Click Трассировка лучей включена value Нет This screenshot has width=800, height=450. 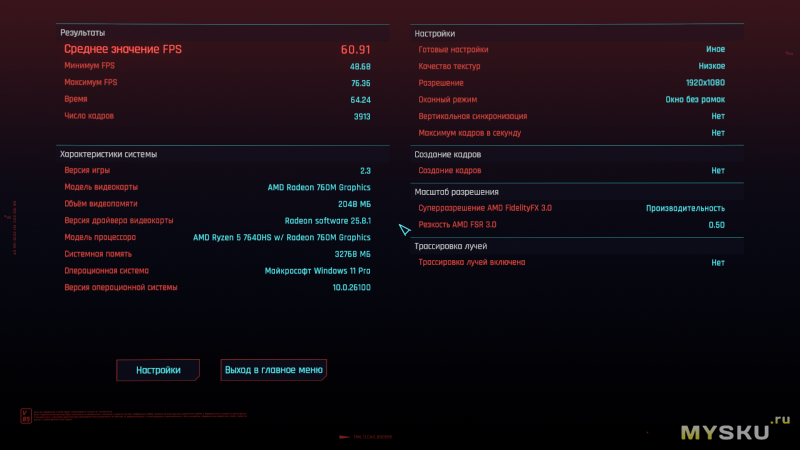pyautogui.click(x=718, y=263)
